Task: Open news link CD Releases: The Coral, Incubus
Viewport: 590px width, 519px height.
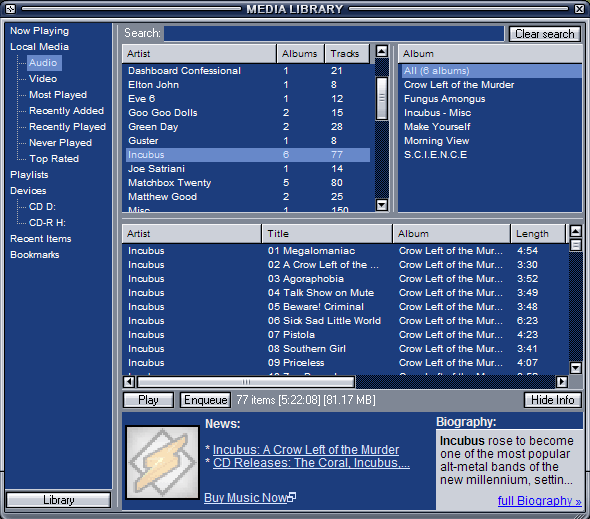Action: (311, 463)
